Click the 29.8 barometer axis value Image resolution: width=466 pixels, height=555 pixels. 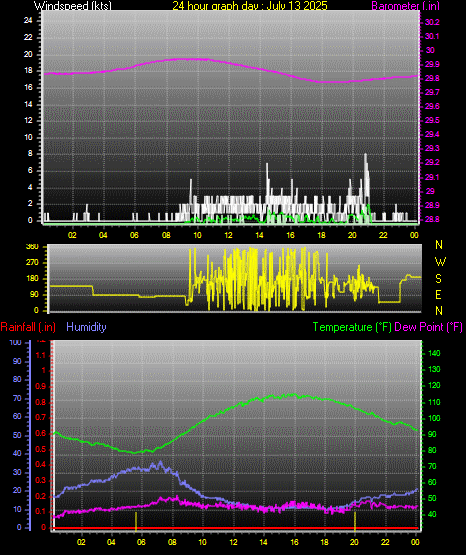pos(432,78)
